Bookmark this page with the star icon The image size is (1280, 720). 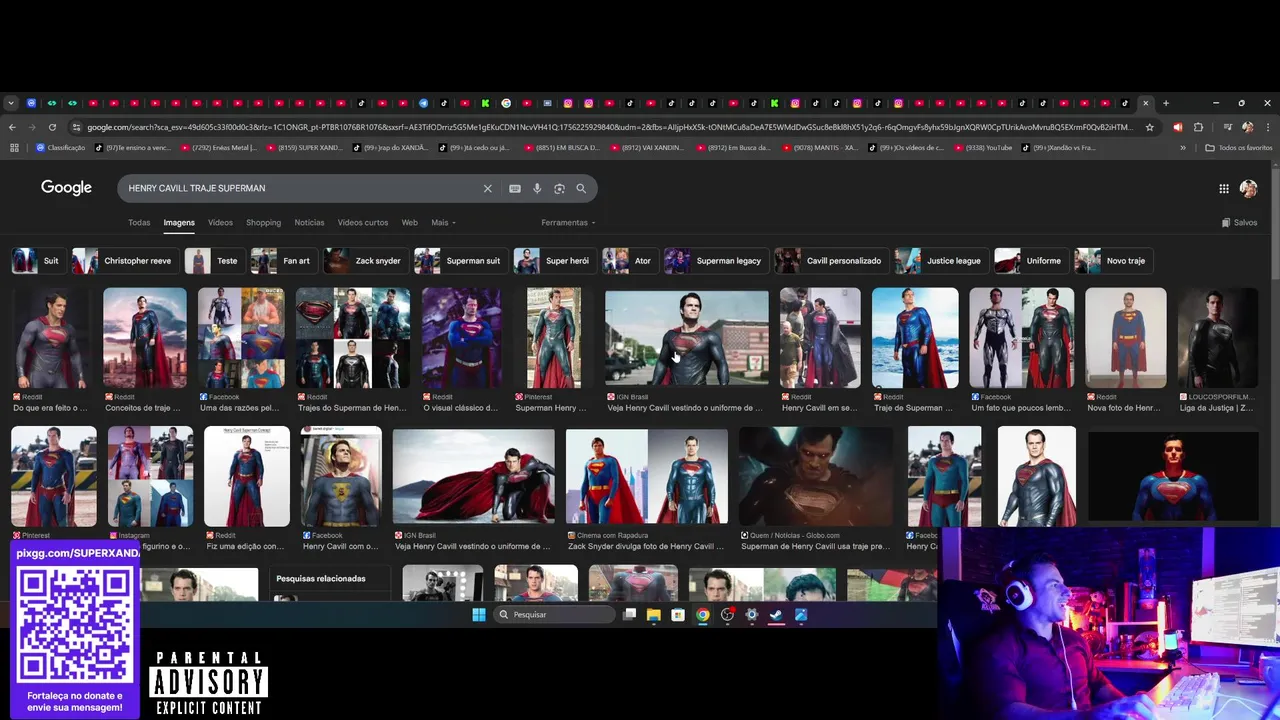click(1150, 127)
